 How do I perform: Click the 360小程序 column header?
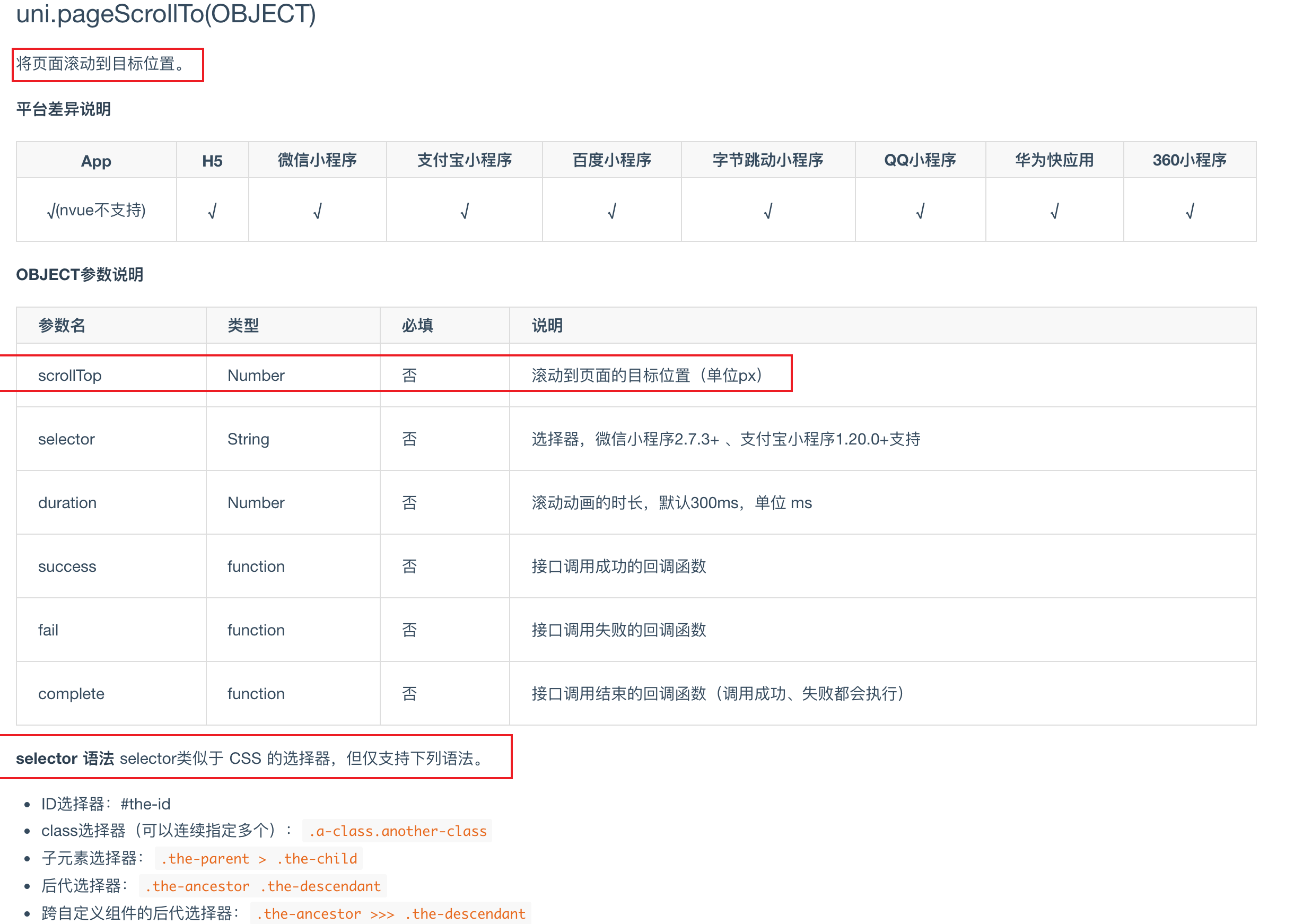pos(1190,160)
